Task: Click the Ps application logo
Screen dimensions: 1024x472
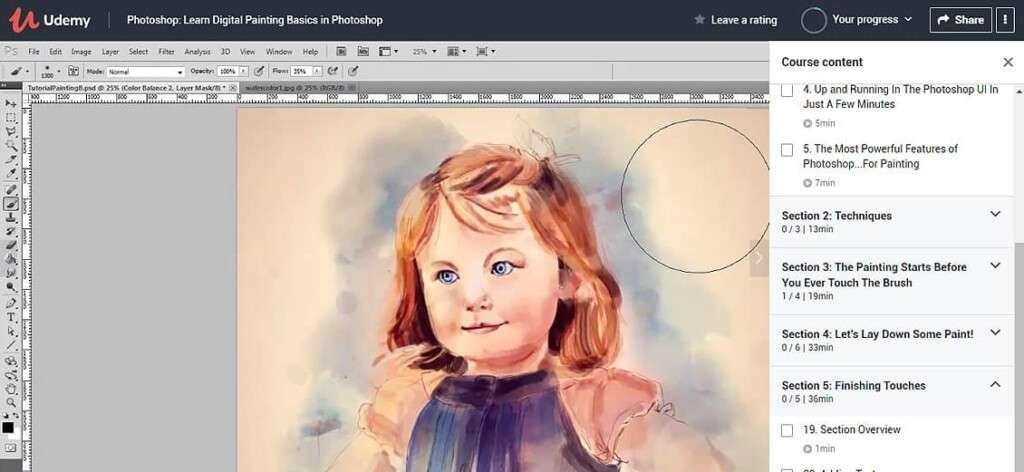Action: (10, 52)
